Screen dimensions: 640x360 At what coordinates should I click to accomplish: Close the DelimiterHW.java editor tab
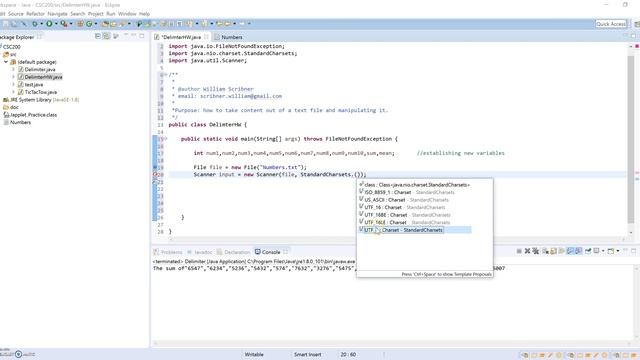[x=206, y=37]
